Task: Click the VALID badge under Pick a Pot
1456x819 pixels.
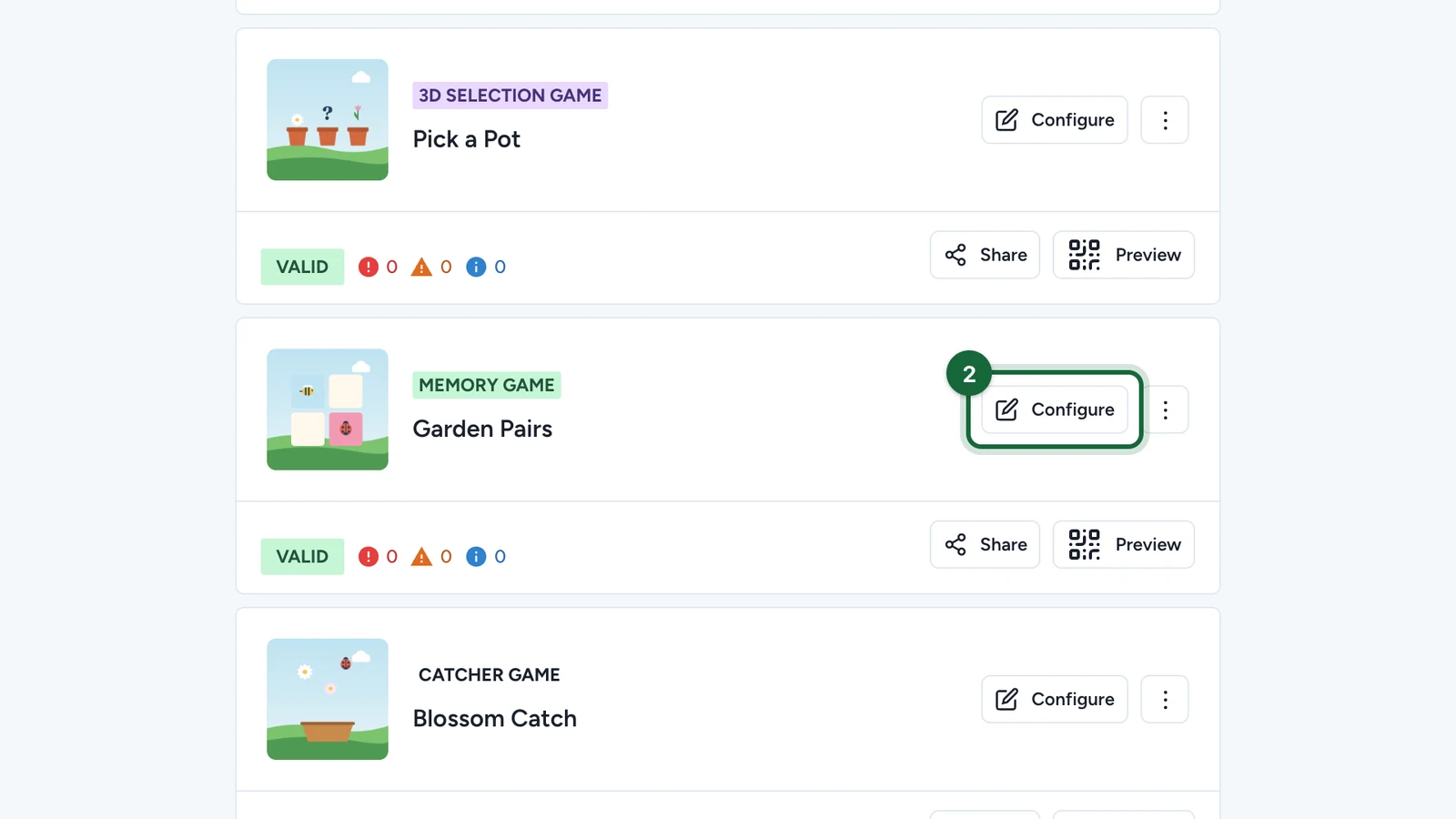Action: point(302,267)
